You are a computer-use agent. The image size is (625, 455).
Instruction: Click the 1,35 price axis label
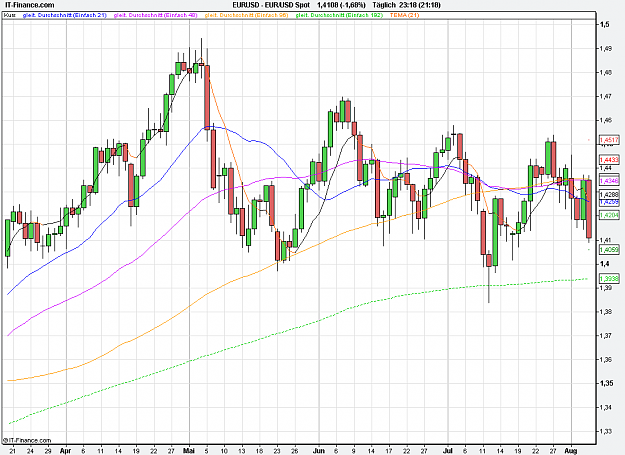[x=606, y=383]
